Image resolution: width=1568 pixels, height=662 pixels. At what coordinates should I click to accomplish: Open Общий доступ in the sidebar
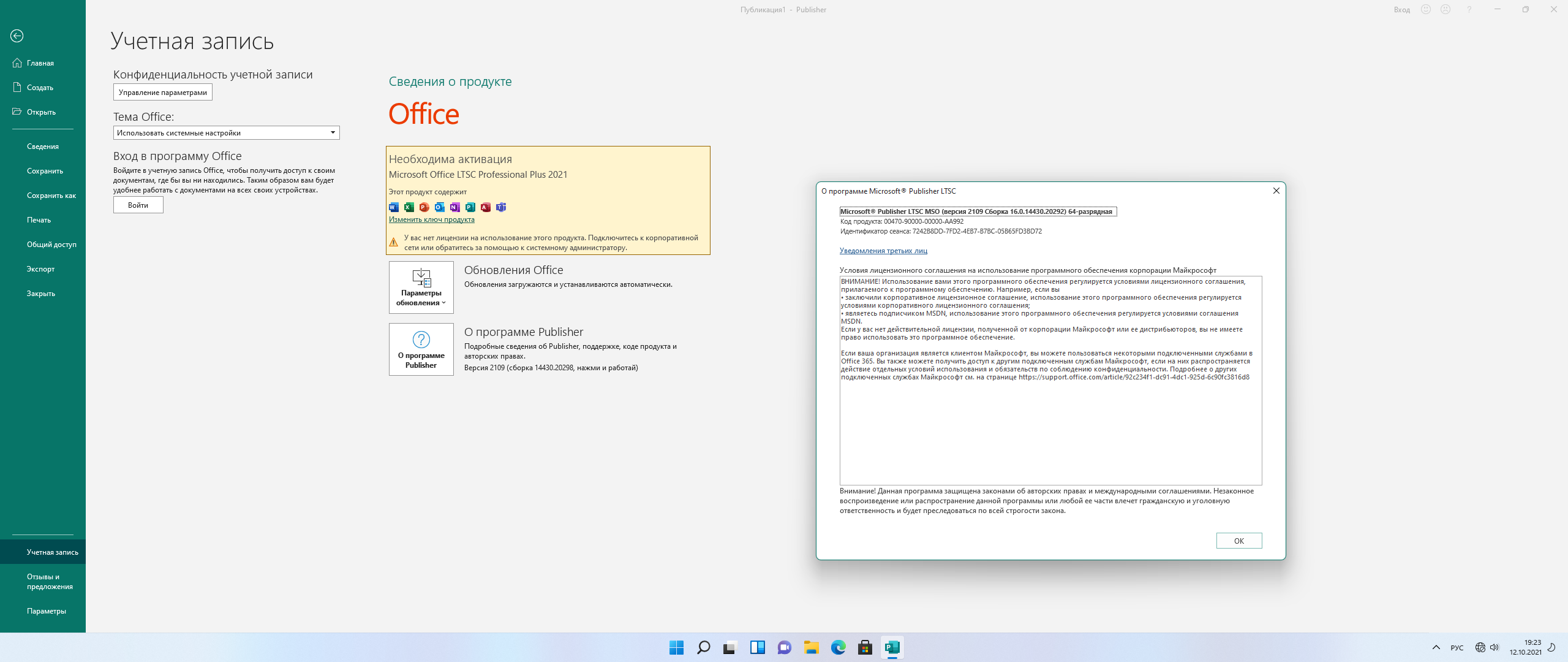[43, 245]
